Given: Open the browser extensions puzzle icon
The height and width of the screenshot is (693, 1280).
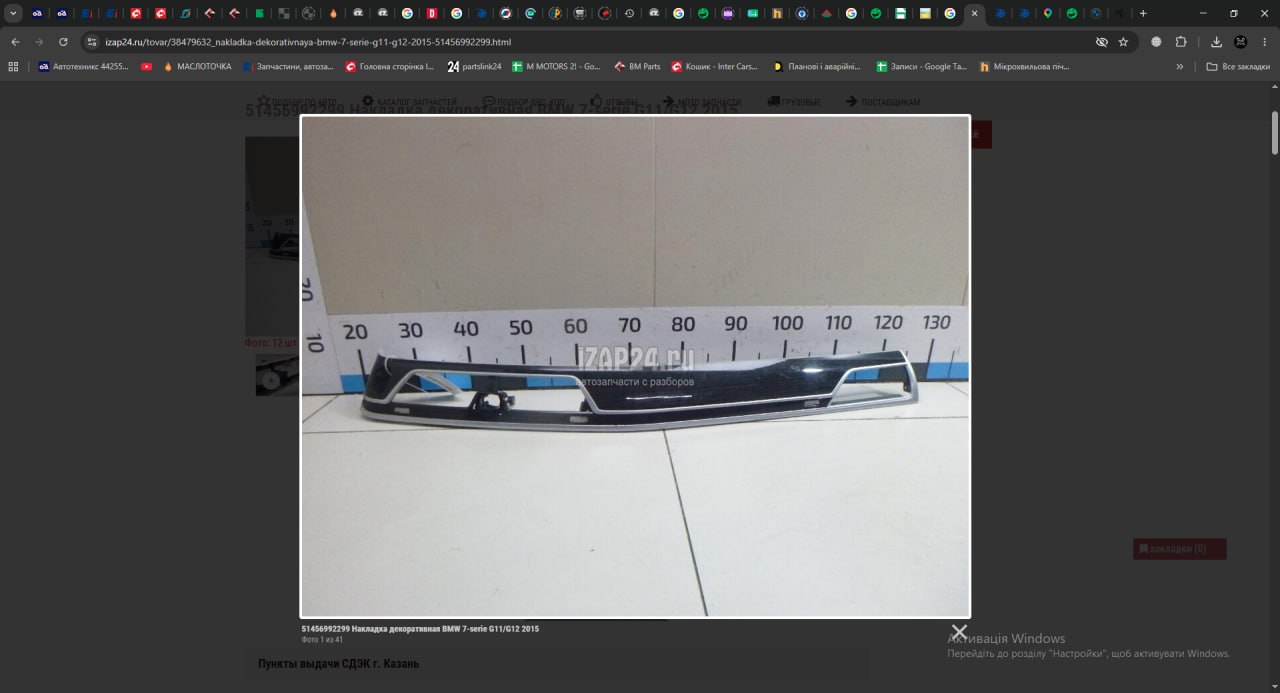Looking at the screenshot, I should (x=1181, y=42).
